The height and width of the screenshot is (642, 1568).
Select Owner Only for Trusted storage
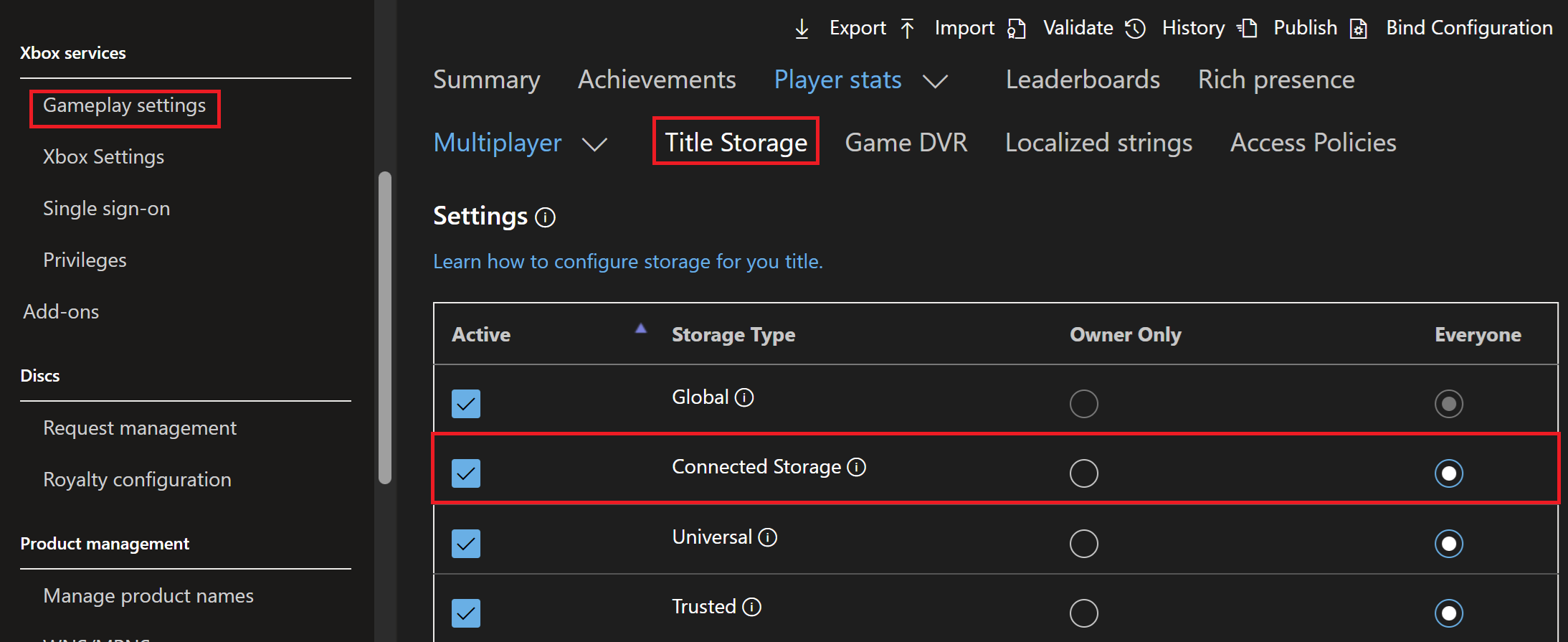[x=1084, y=613]
